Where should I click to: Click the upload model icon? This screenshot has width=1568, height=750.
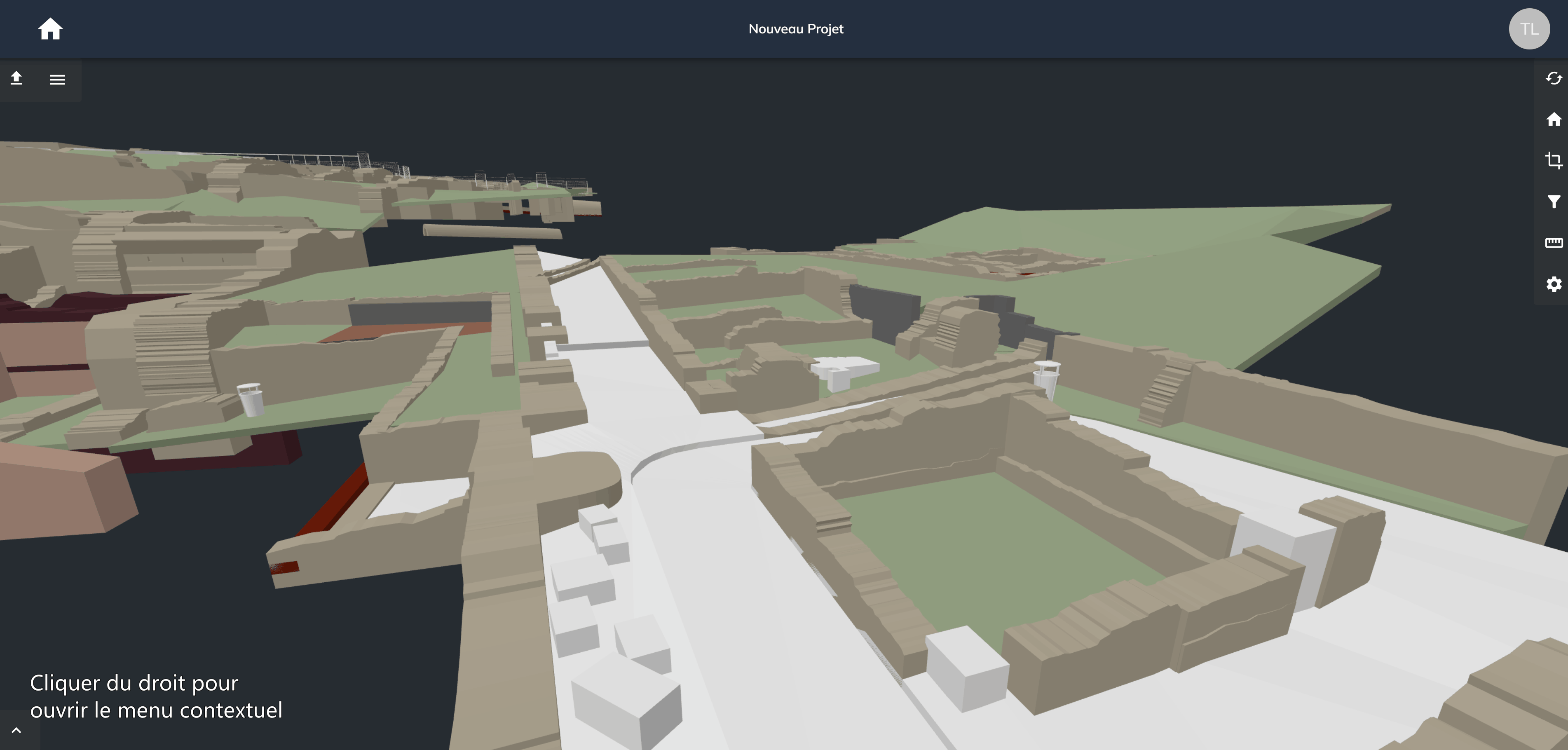point(16,79)
